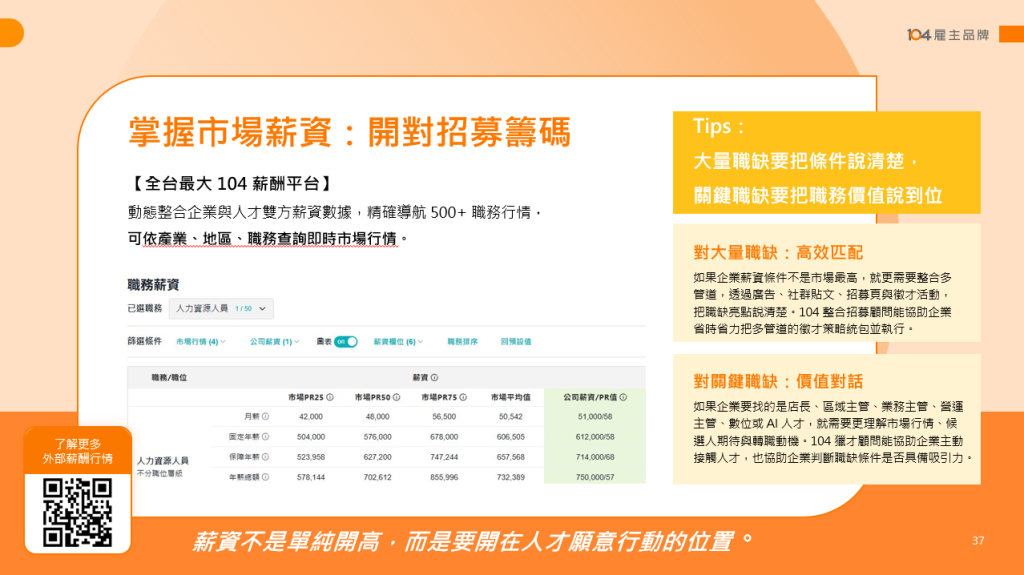The width and height of the screenshot is (1024, 575).
Task: Click the info icon next to 月薪
Action: point(266,416)
